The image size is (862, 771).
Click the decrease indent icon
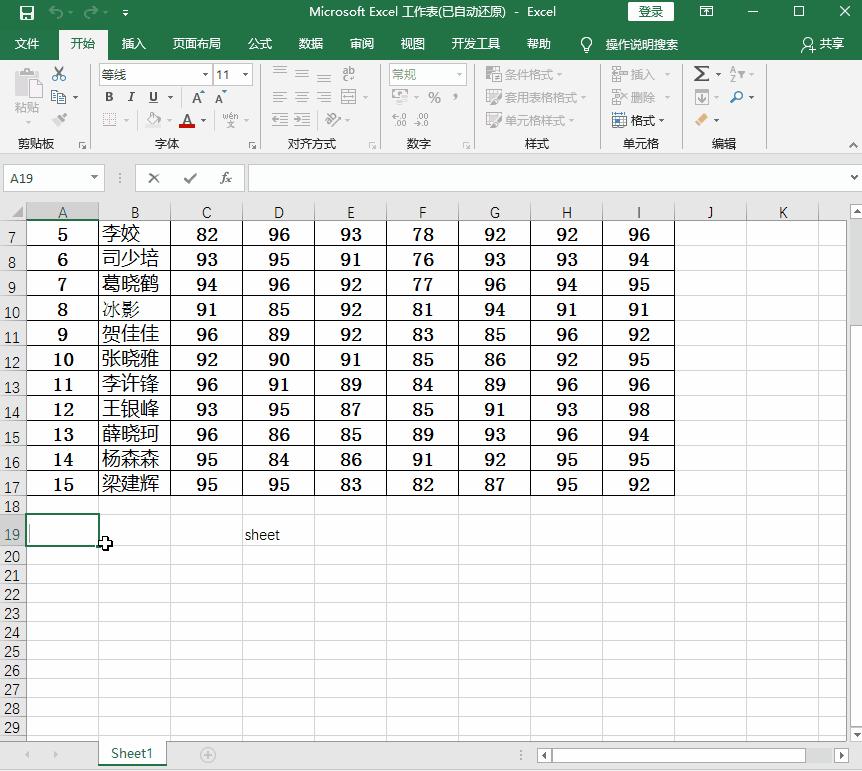click(280, 119)
